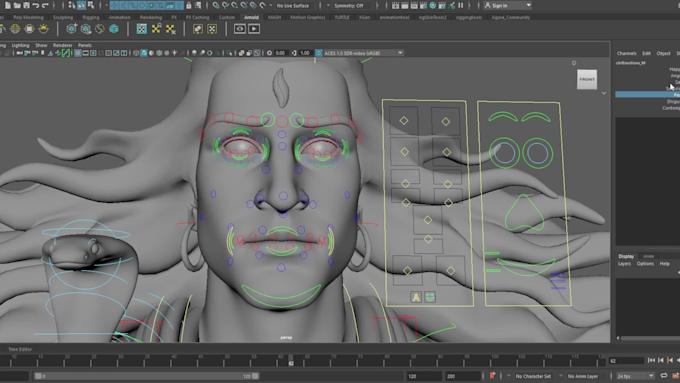
Task: Open Sign In account dropdown arrow
Action: (x=528, y=6)
